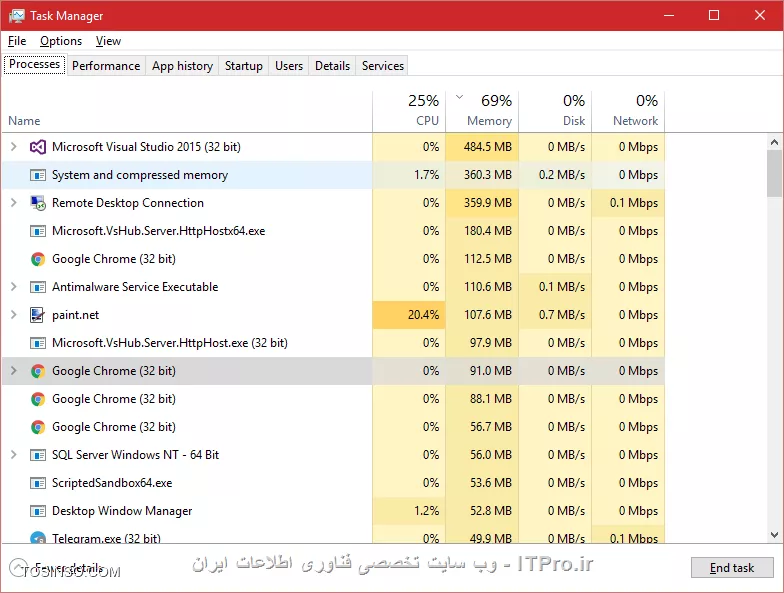The width and height of the screenshot is (784, 593).
Task: Click the Task Manager title bar icon
Action: tap(16, 16)
